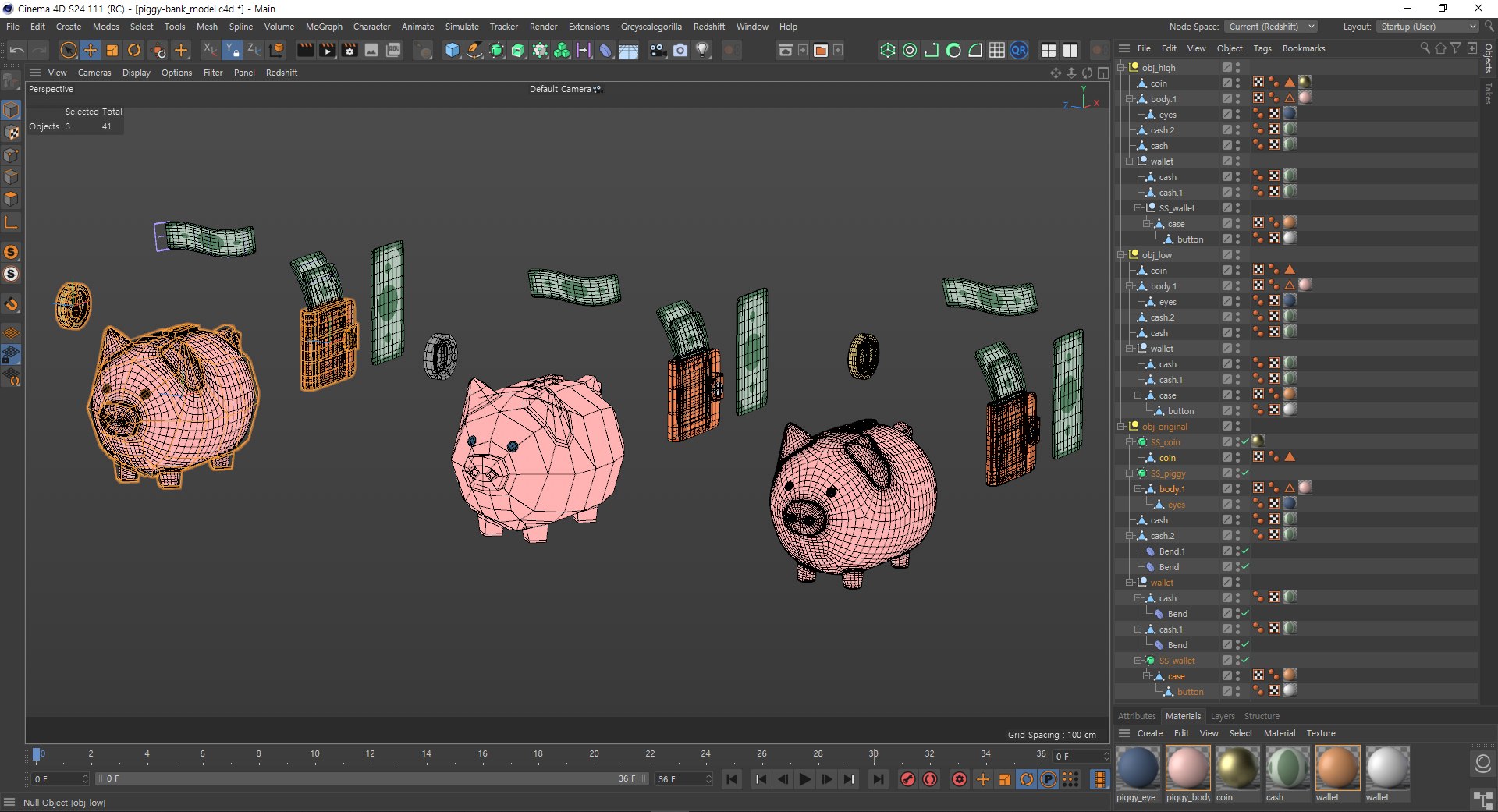1498x812 pixels.
Task: Play the animation forward
Action: point(805,779)
